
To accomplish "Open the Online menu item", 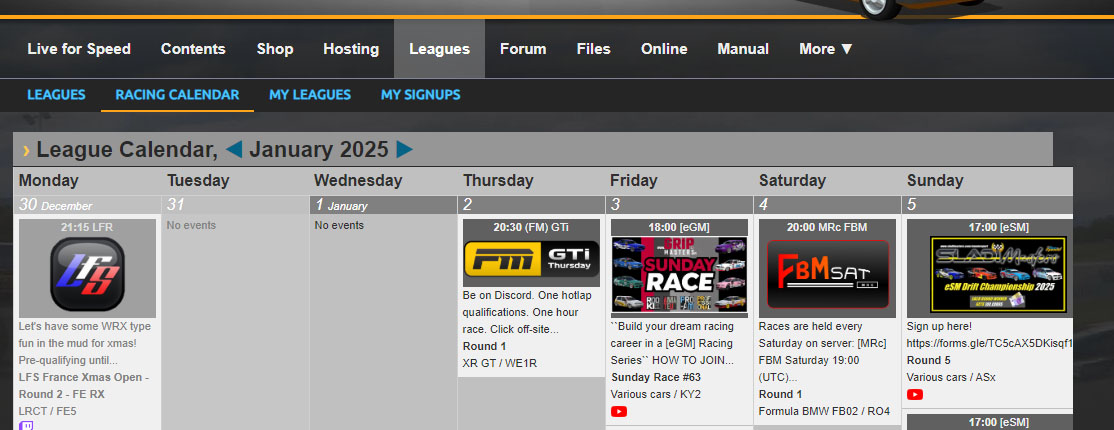I will pos(664,49).
